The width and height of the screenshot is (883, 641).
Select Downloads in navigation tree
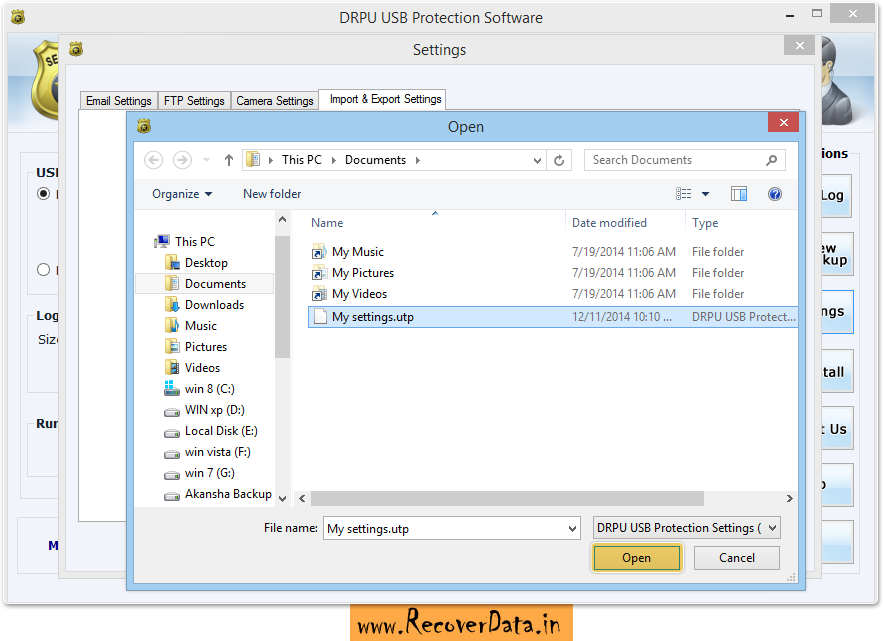[204, 305]
